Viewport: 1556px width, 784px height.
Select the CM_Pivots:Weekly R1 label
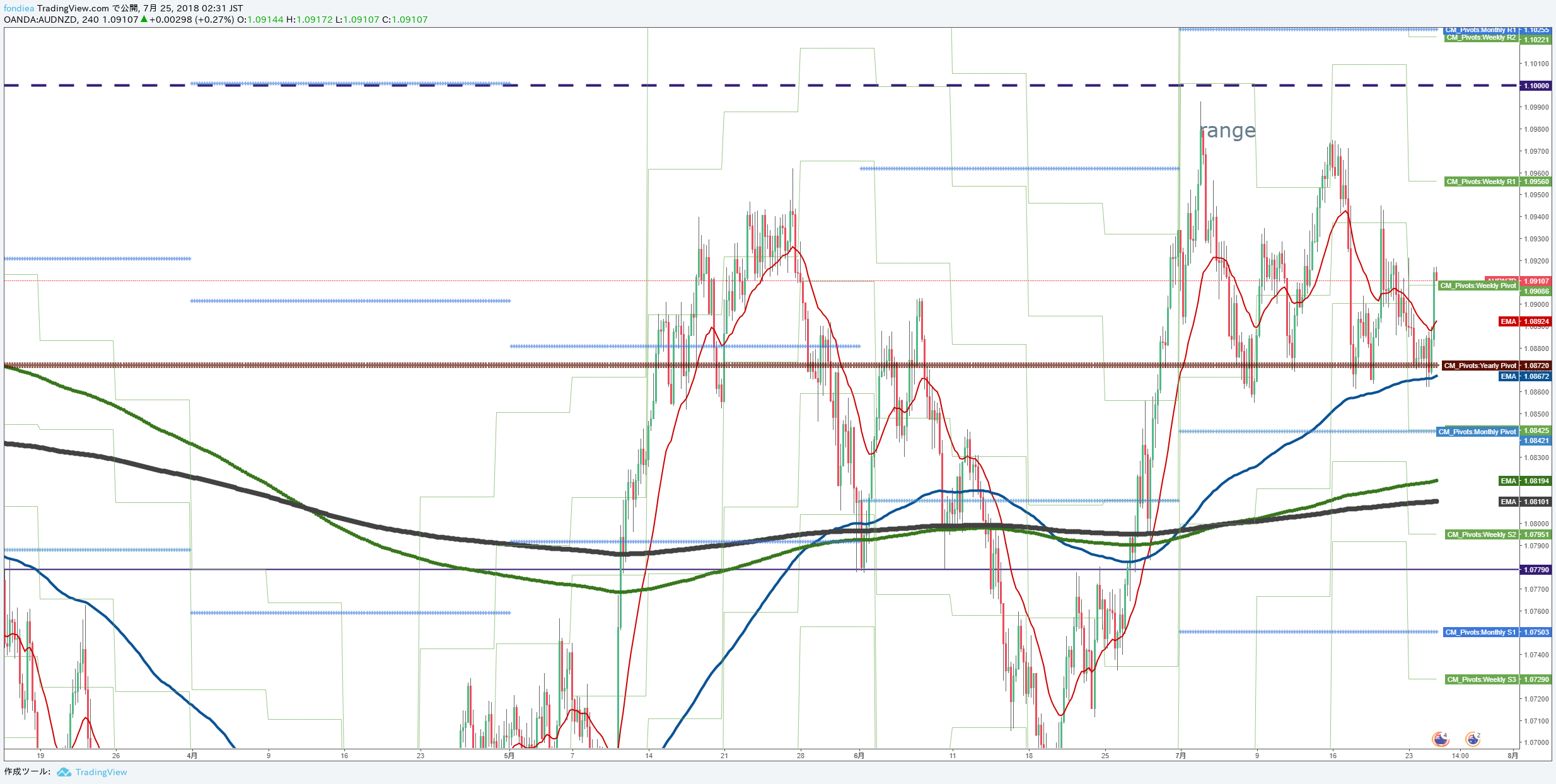[x=1481, y=182]
